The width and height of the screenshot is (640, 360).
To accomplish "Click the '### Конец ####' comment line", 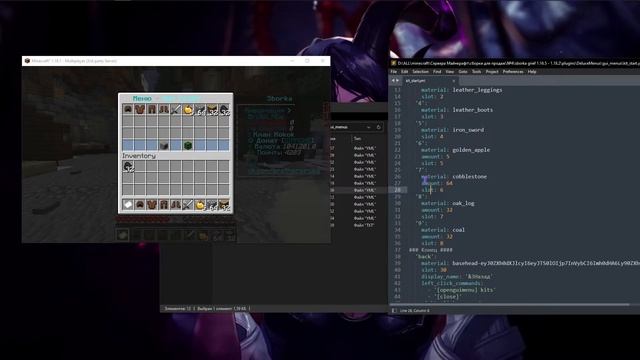I will coord(431,250).
